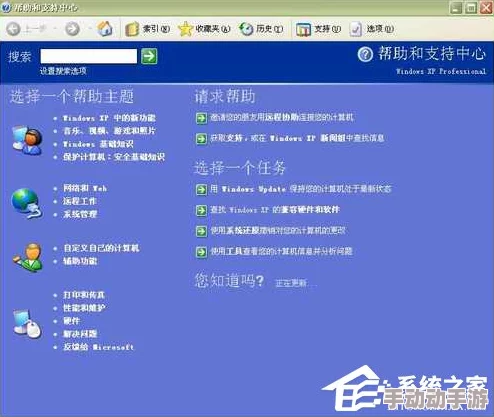Click the Forward arrow toolbar icon
This screenshot has height=417, width=494.
pos(72,29)
